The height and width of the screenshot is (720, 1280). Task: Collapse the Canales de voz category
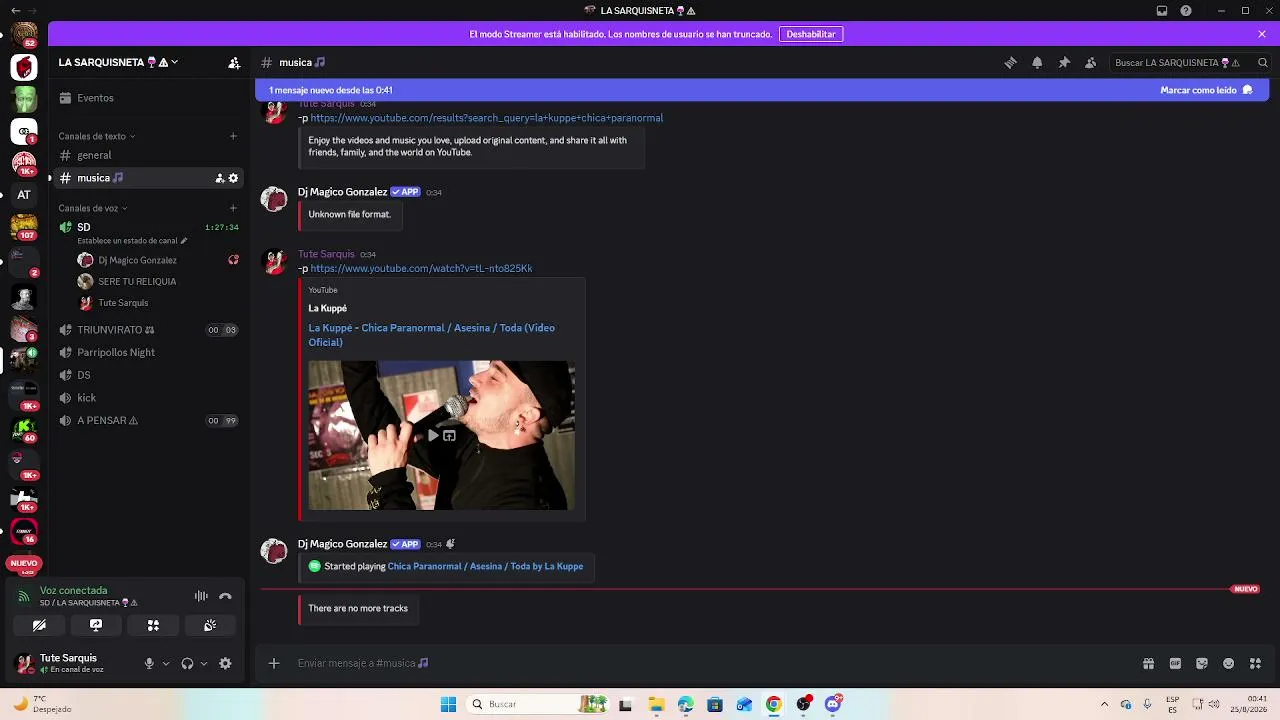point(92,208)
